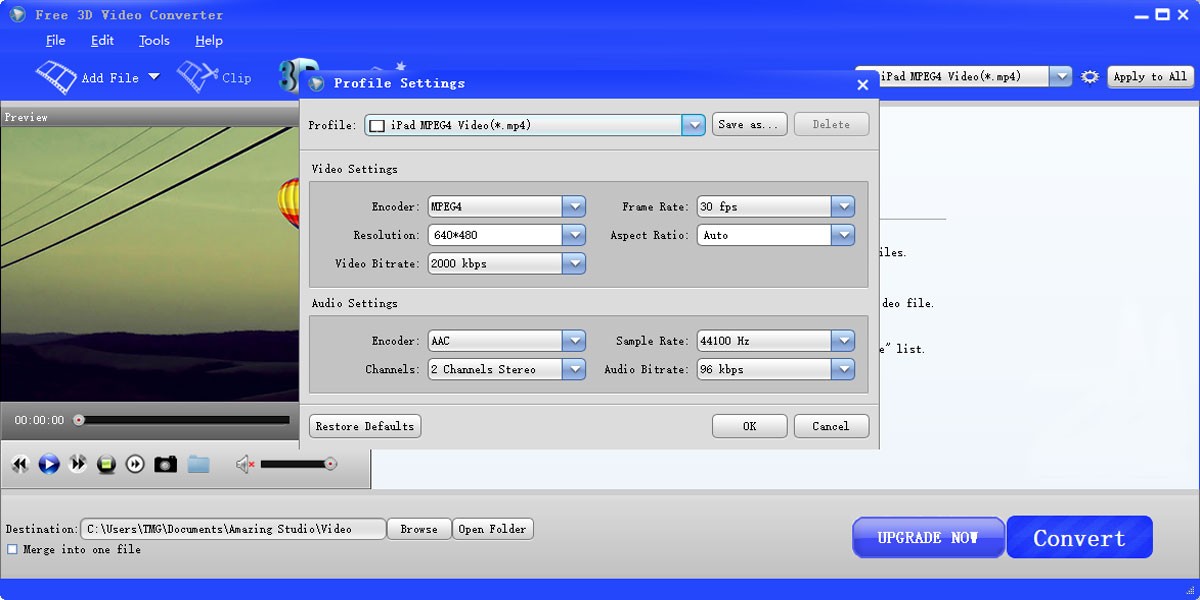
Task: Fast-forward the preview video
Action: tap(77, 463)
